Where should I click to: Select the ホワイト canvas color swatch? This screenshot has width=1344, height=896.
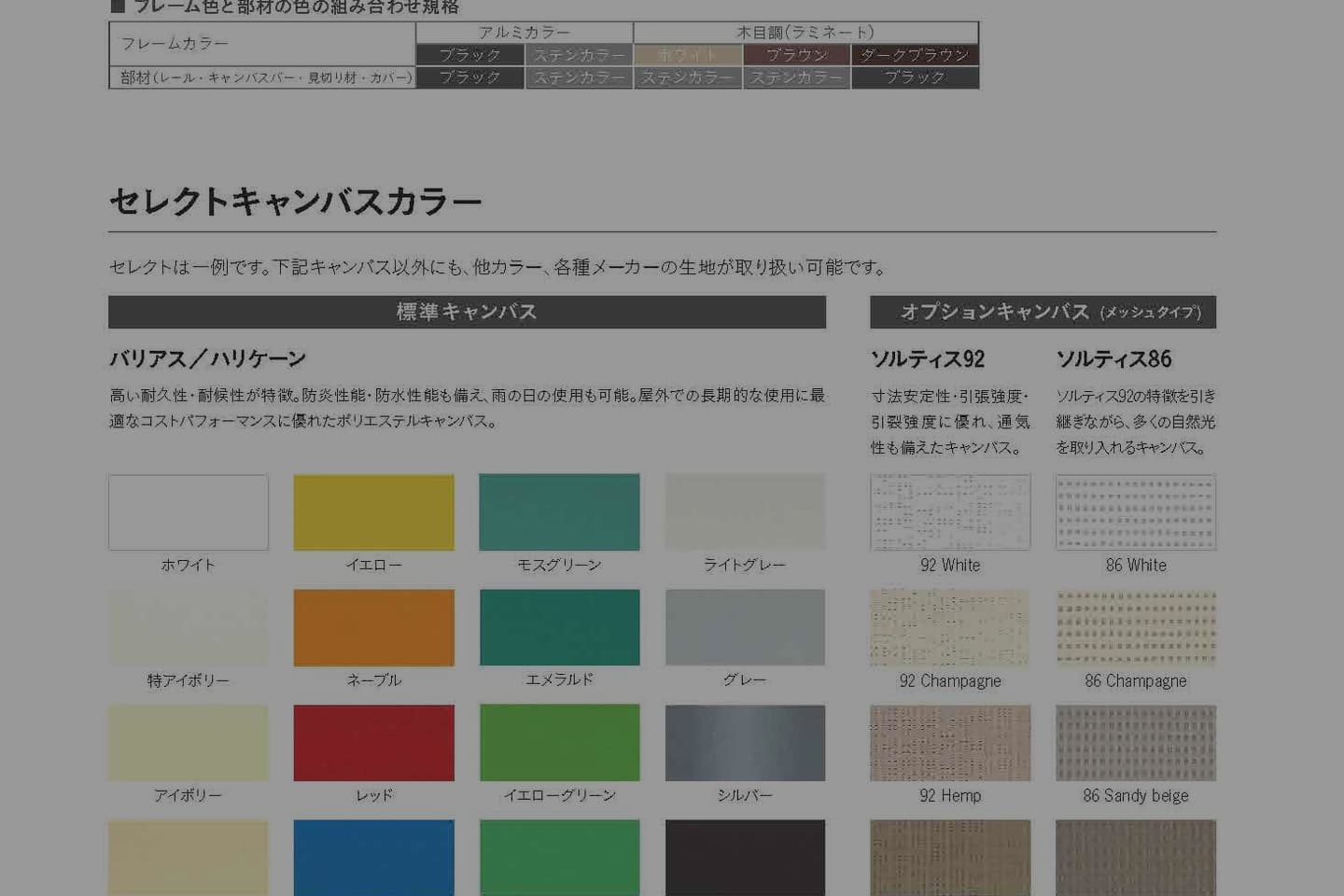point(188,511)
